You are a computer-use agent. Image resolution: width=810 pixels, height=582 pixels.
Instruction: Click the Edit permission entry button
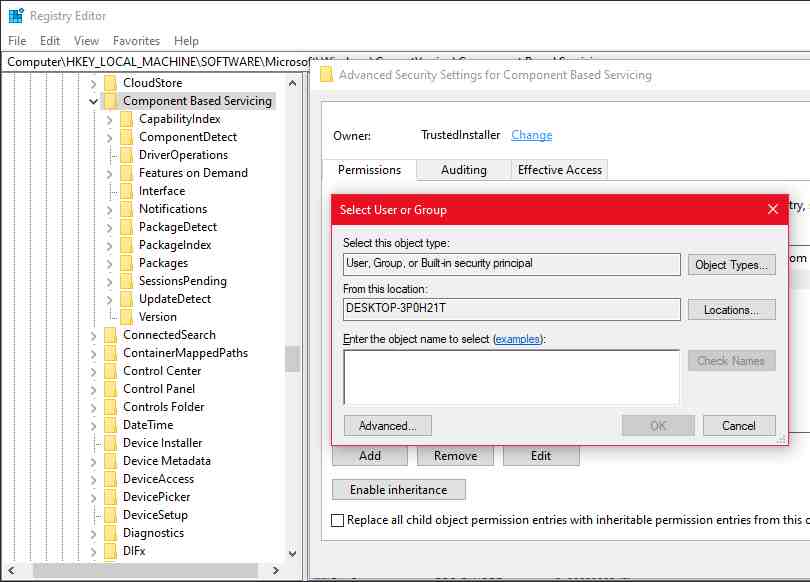point(541,456)
